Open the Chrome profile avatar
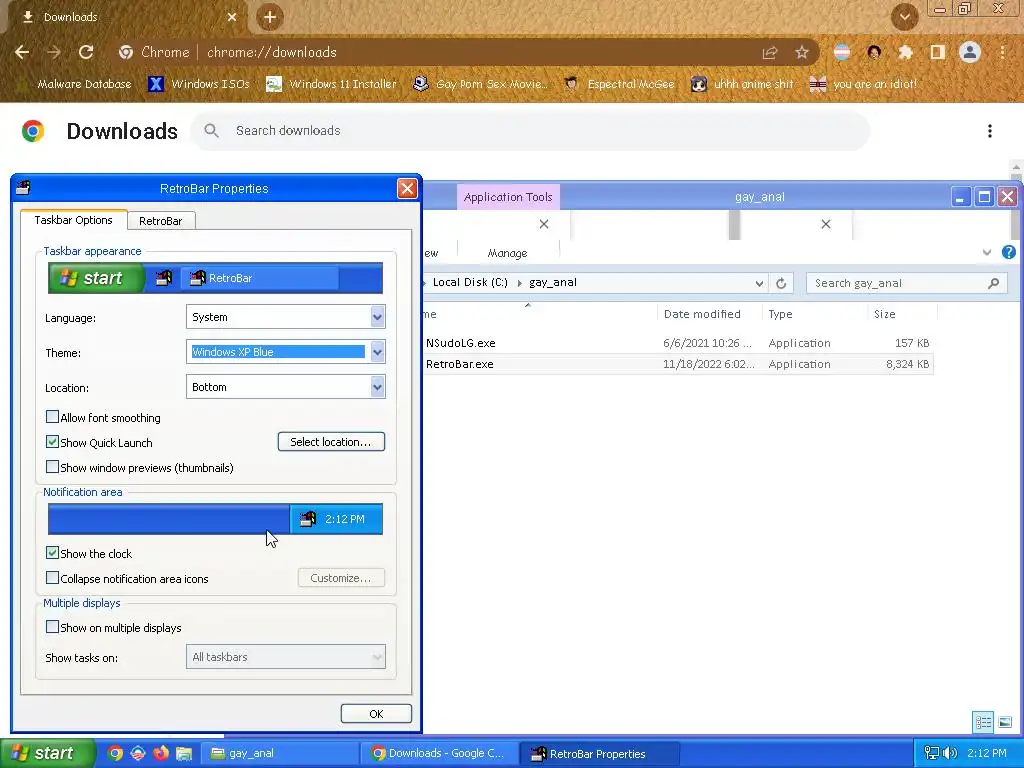 pos(970,52)
